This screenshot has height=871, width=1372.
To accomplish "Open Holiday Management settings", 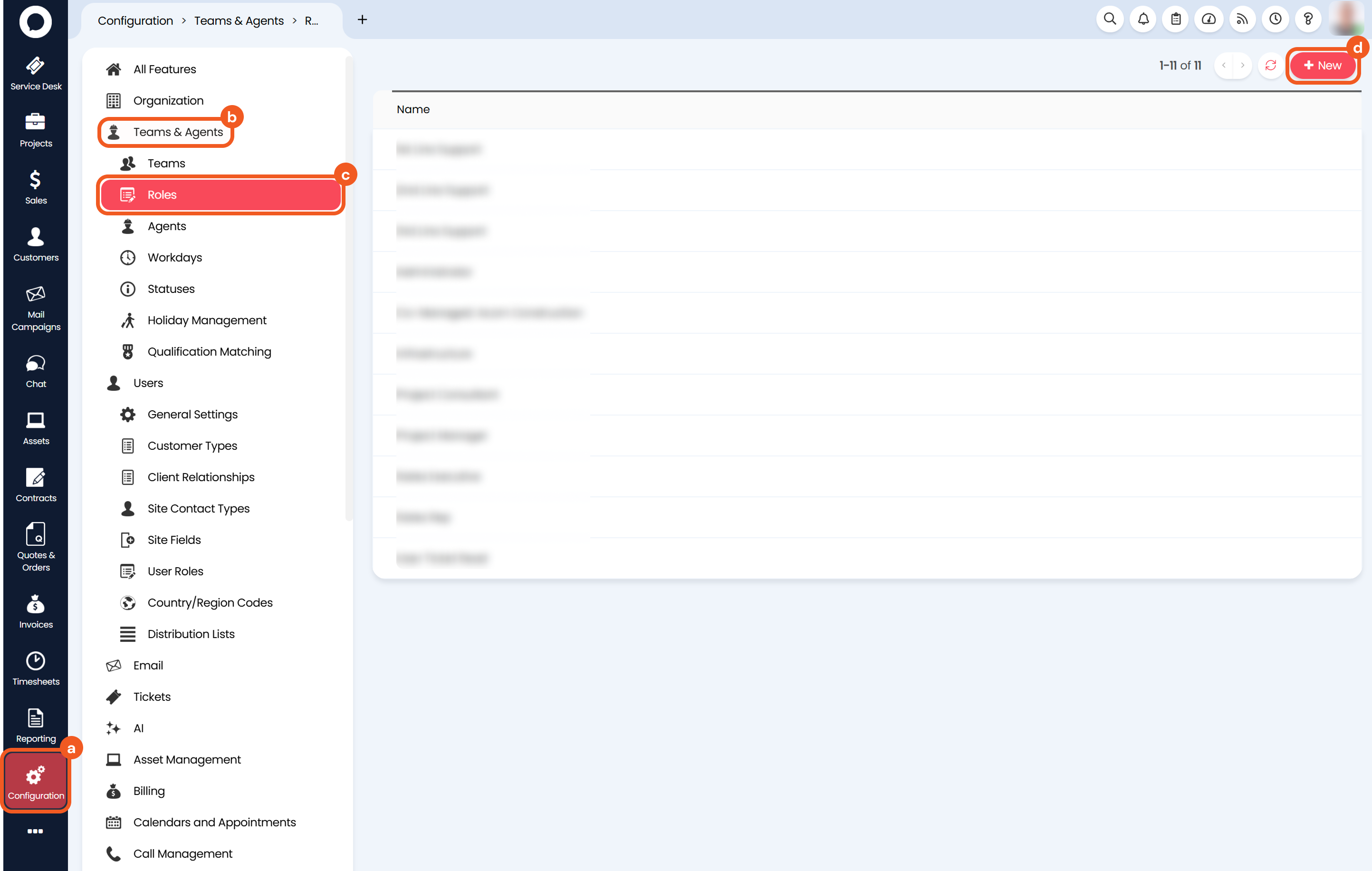I will click(x=207, y=320).
